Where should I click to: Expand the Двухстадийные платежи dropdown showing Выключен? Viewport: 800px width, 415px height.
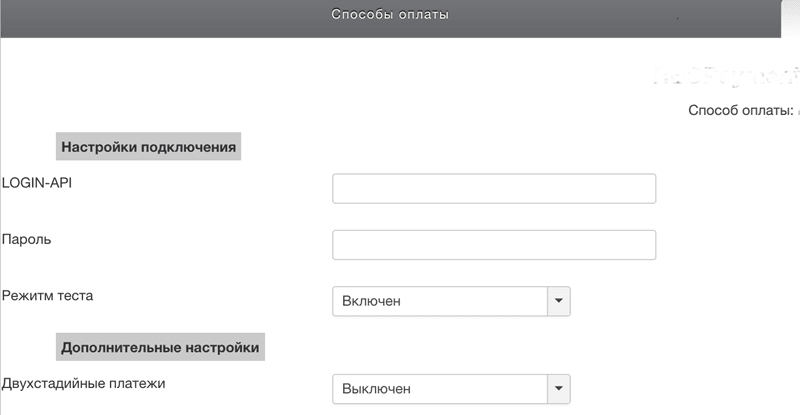[440, 388]
